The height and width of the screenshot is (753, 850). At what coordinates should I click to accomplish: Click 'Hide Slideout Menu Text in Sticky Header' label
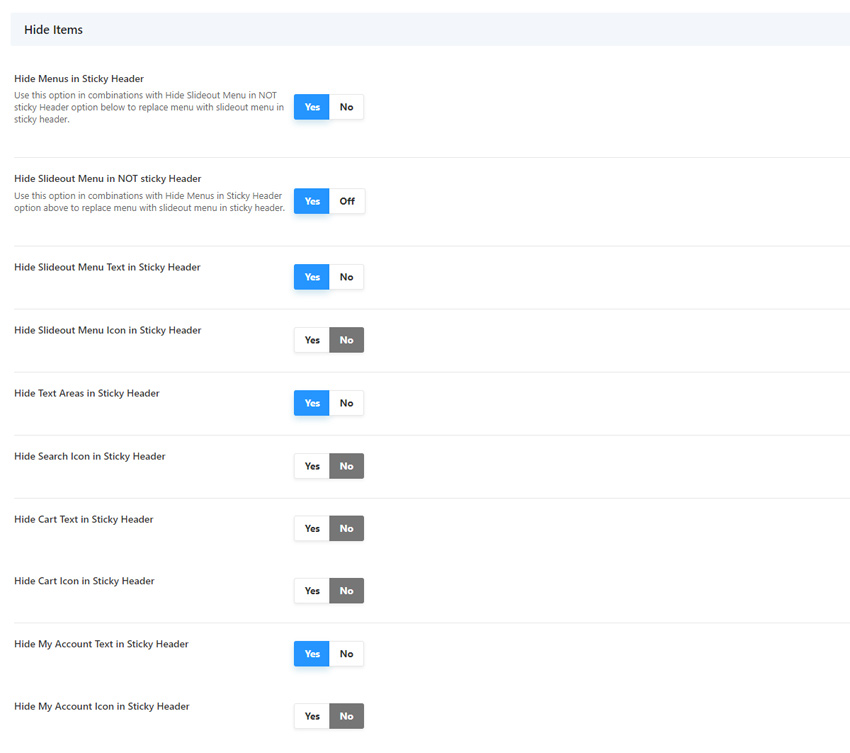(107, 267)
